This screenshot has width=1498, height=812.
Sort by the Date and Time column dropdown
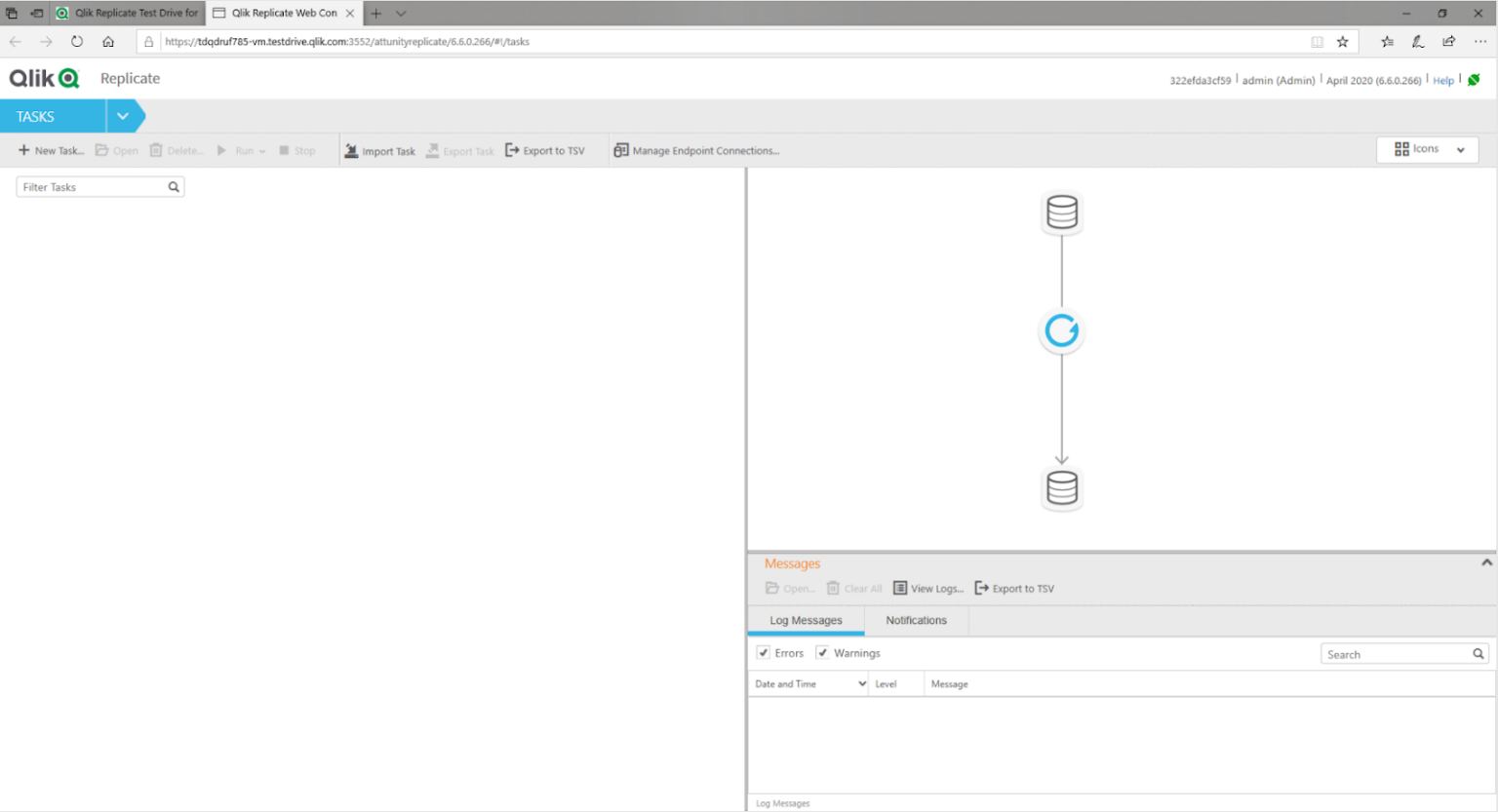(x=862, y=684)
